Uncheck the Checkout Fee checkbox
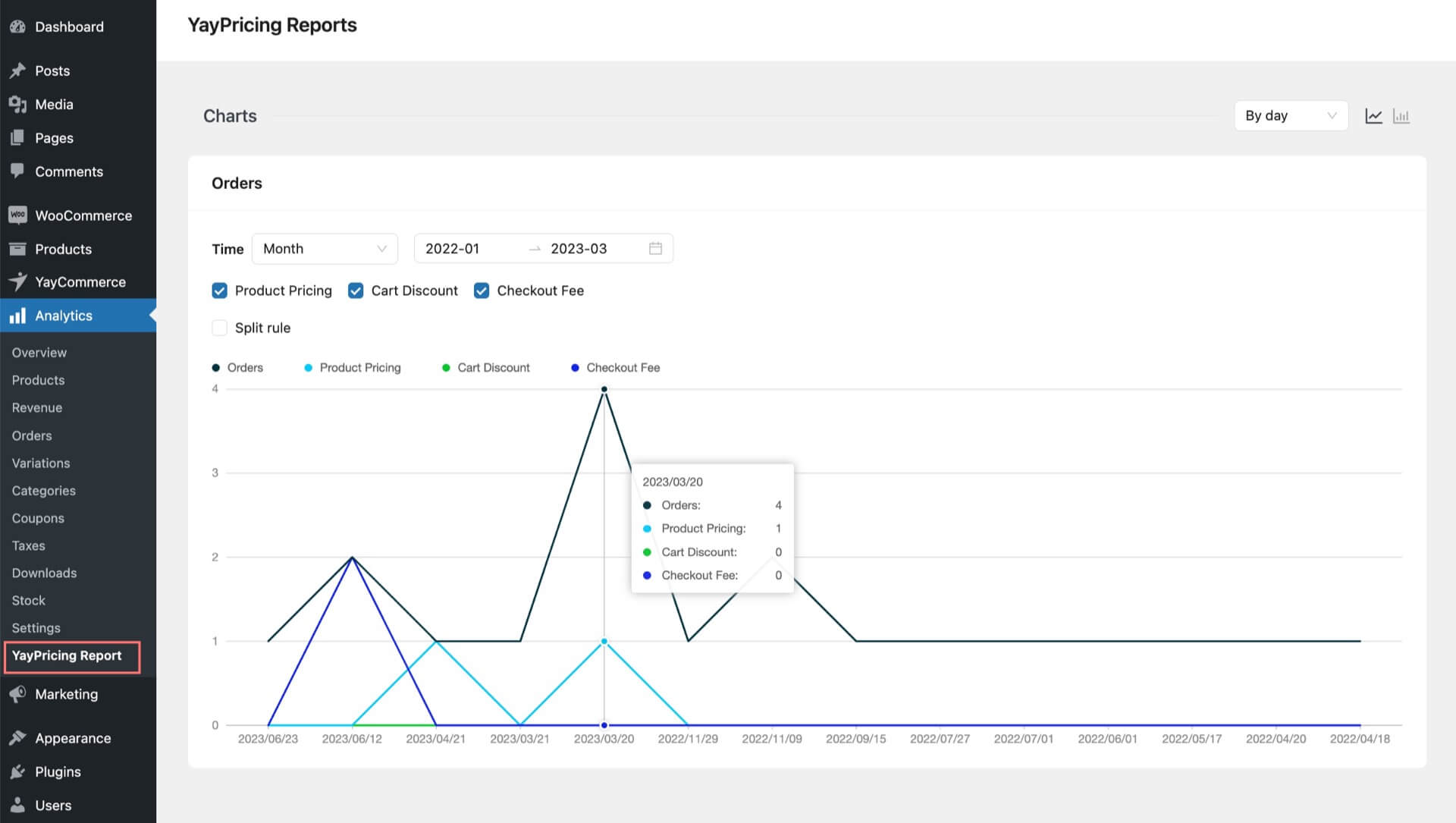1456x823 pixels. coord(482,291)
